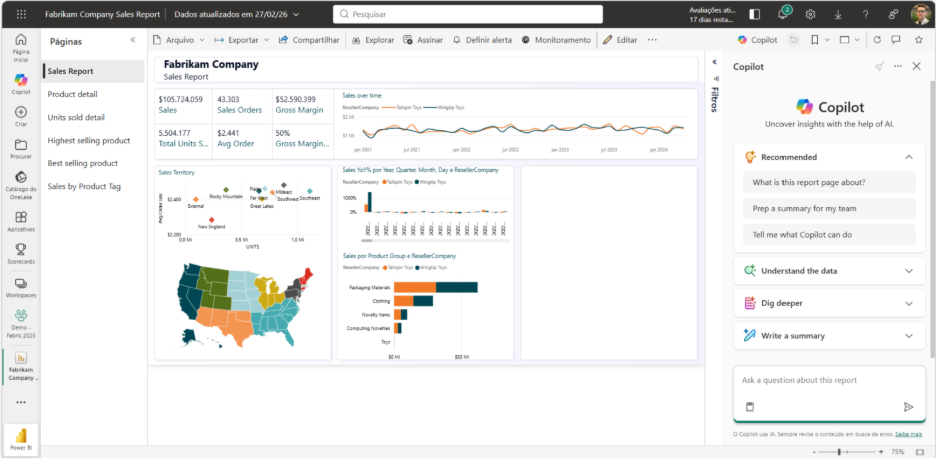Image resolution: width=936 pixels, height=459 pixels.
Task: Click the send arrow in Copilot chat
Action: [908, 407]
